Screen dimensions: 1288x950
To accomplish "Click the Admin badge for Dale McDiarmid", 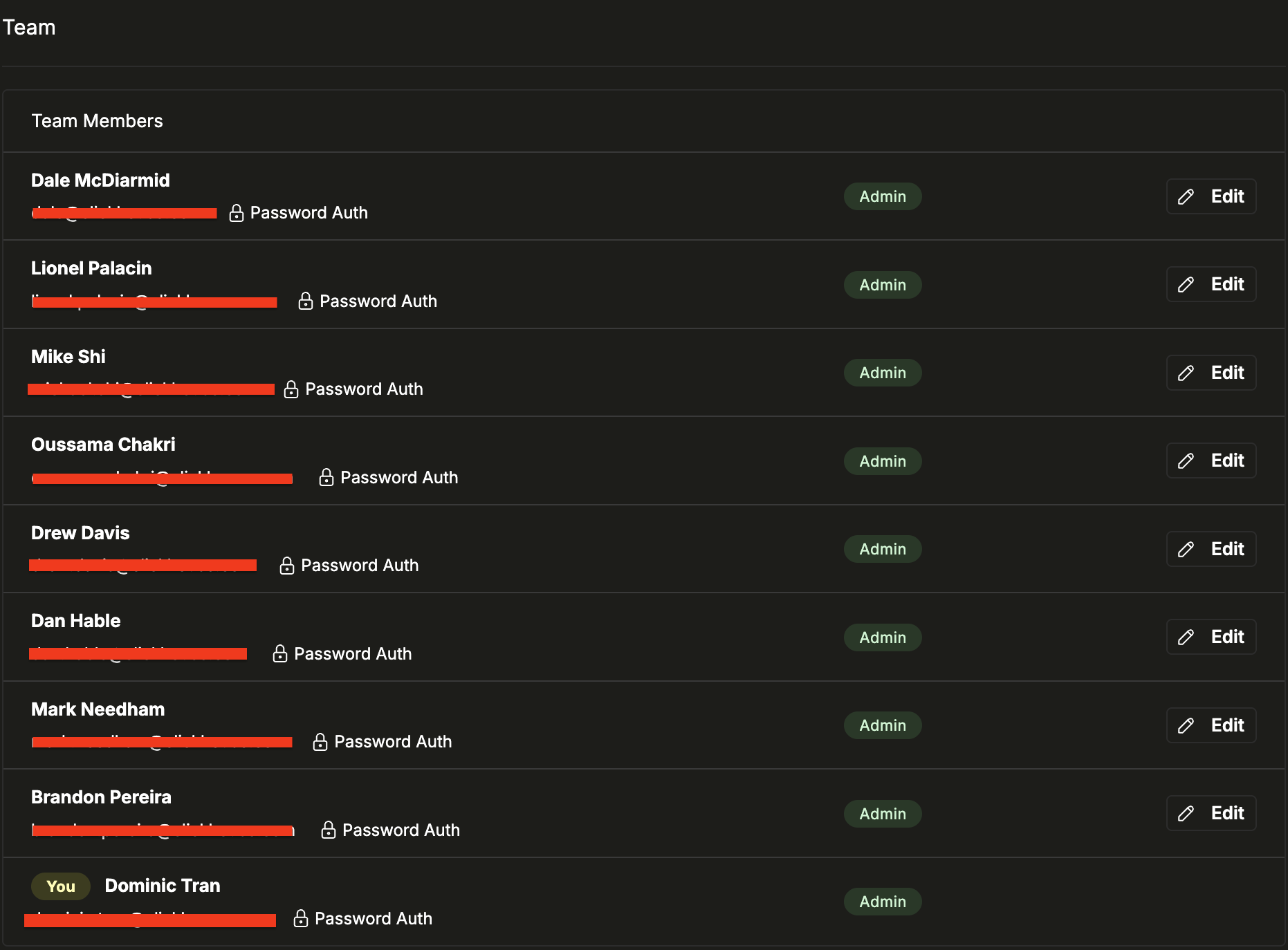I will coord(882,196).
